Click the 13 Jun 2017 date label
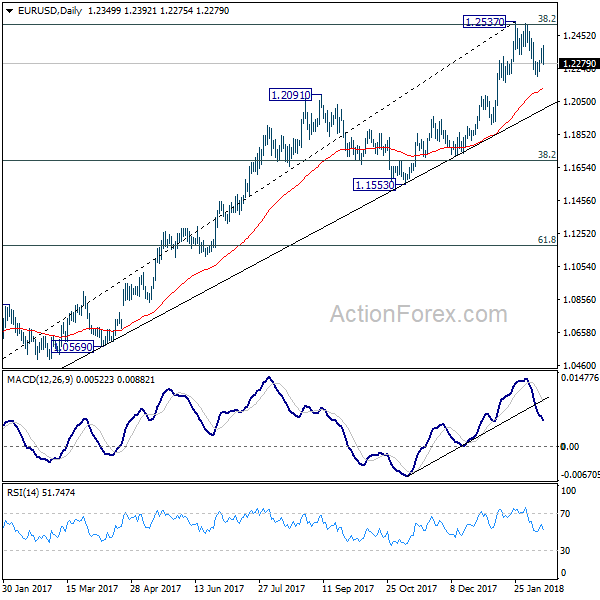The width and height of the screenshot is (600, 600). tap(219, 588)
